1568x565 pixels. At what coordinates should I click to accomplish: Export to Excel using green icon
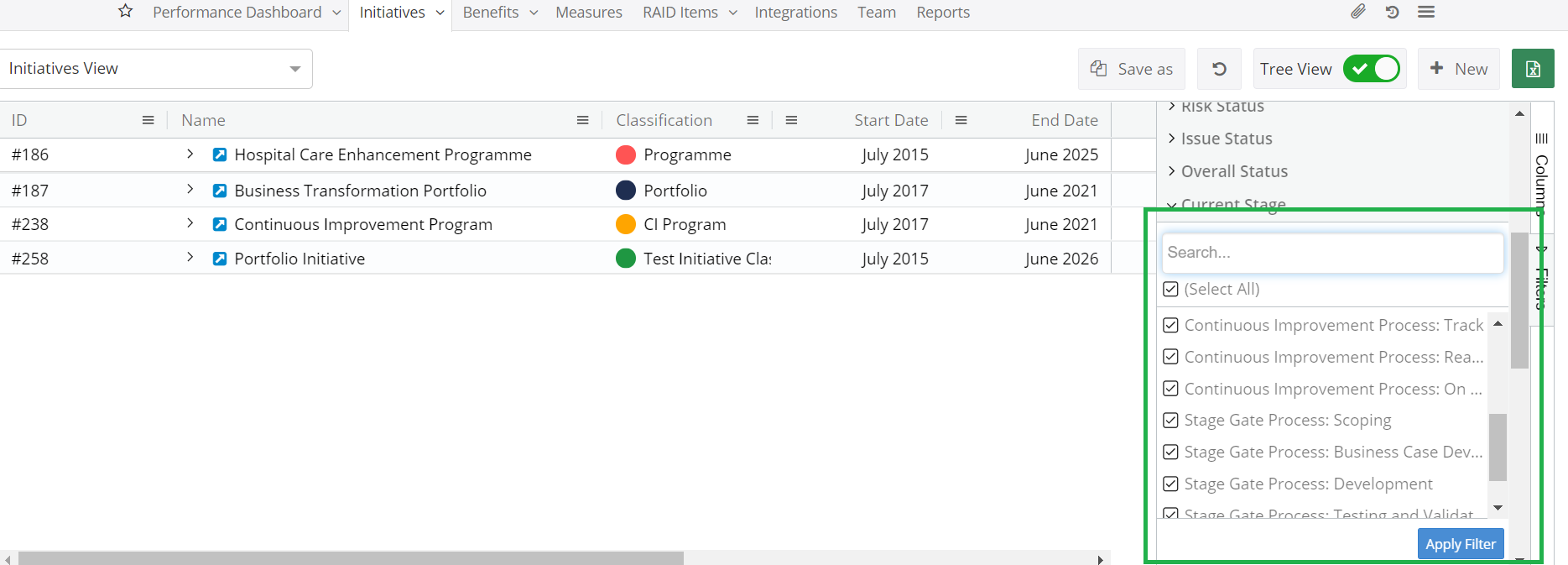click(x=1532, y=69)
